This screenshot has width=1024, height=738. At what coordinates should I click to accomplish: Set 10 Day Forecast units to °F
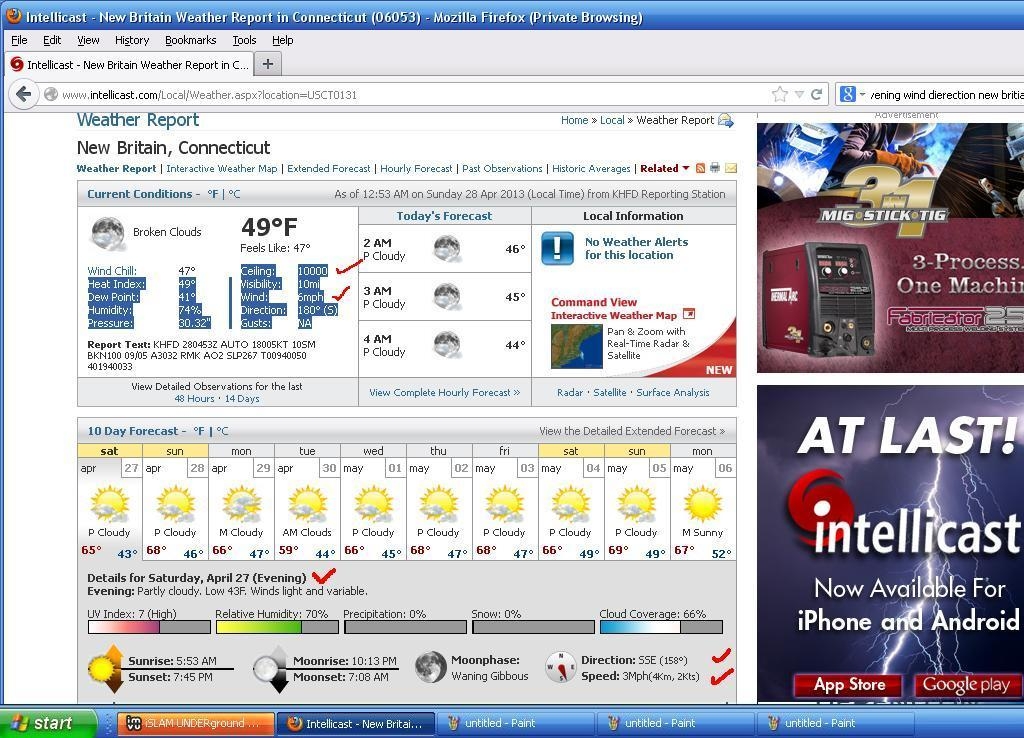(x=199, y=431)
